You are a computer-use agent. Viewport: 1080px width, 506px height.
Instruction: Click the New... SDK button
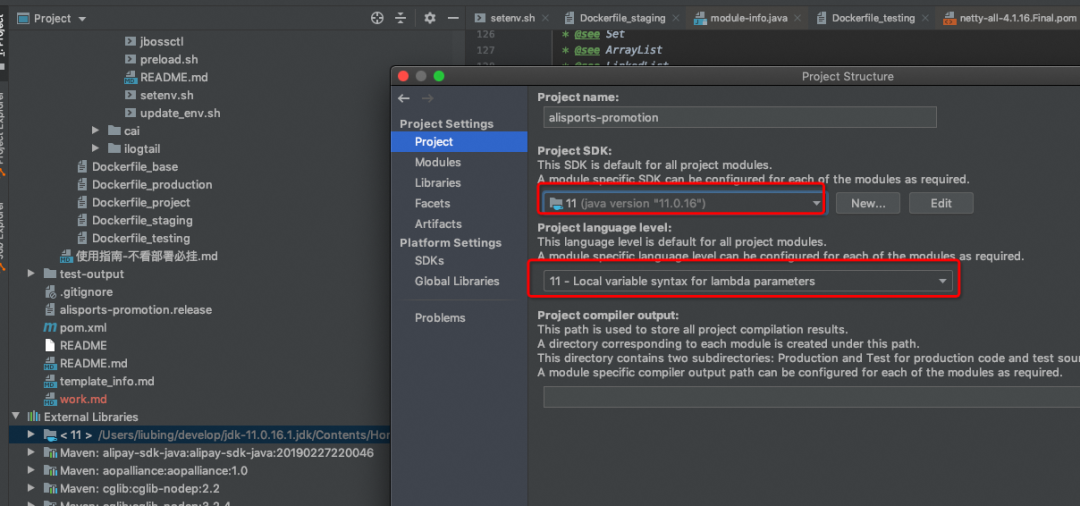868,203
